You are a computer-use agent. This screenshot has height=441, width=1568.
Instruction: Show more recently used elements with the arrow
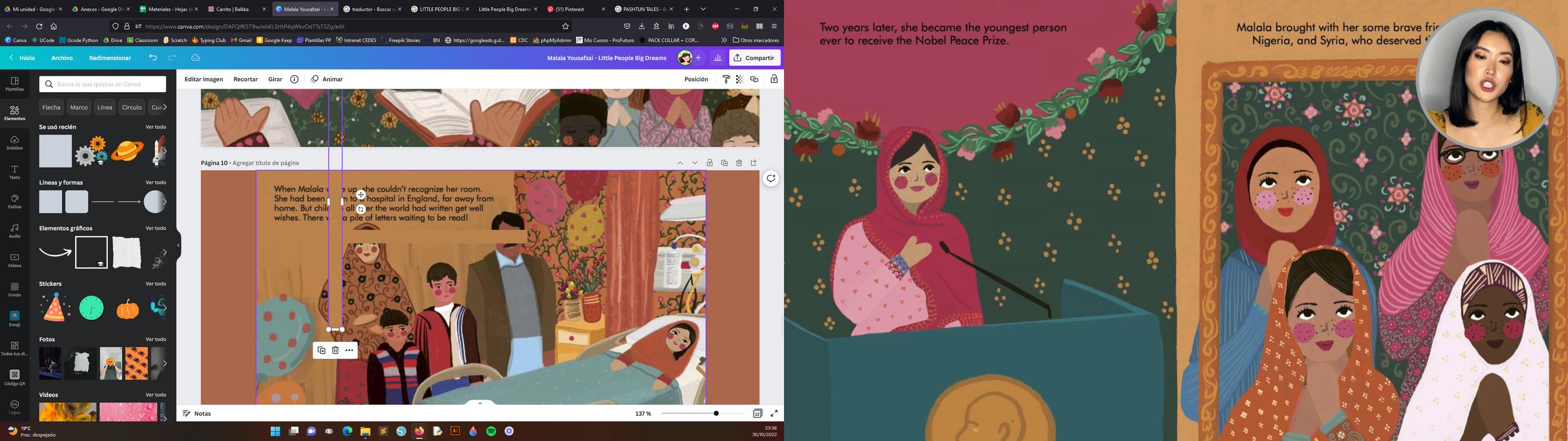click(163, 150)
